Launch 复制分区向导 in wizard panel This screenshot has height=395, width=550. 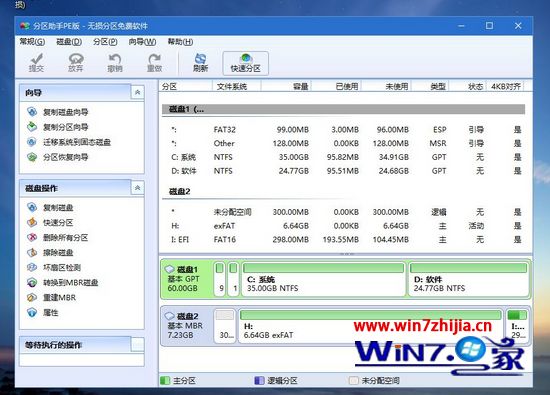pyautogui.click(x=58, y=127)
